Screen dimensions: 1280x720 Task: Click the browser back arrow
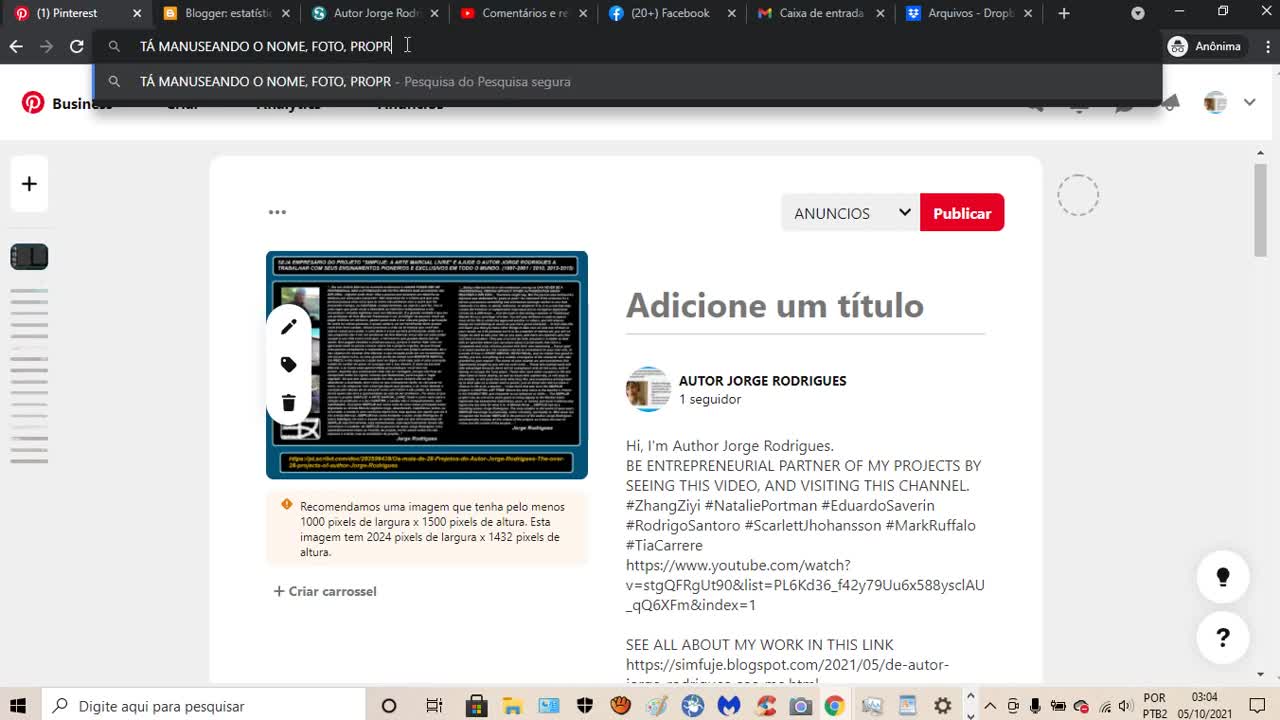(16, 47)
